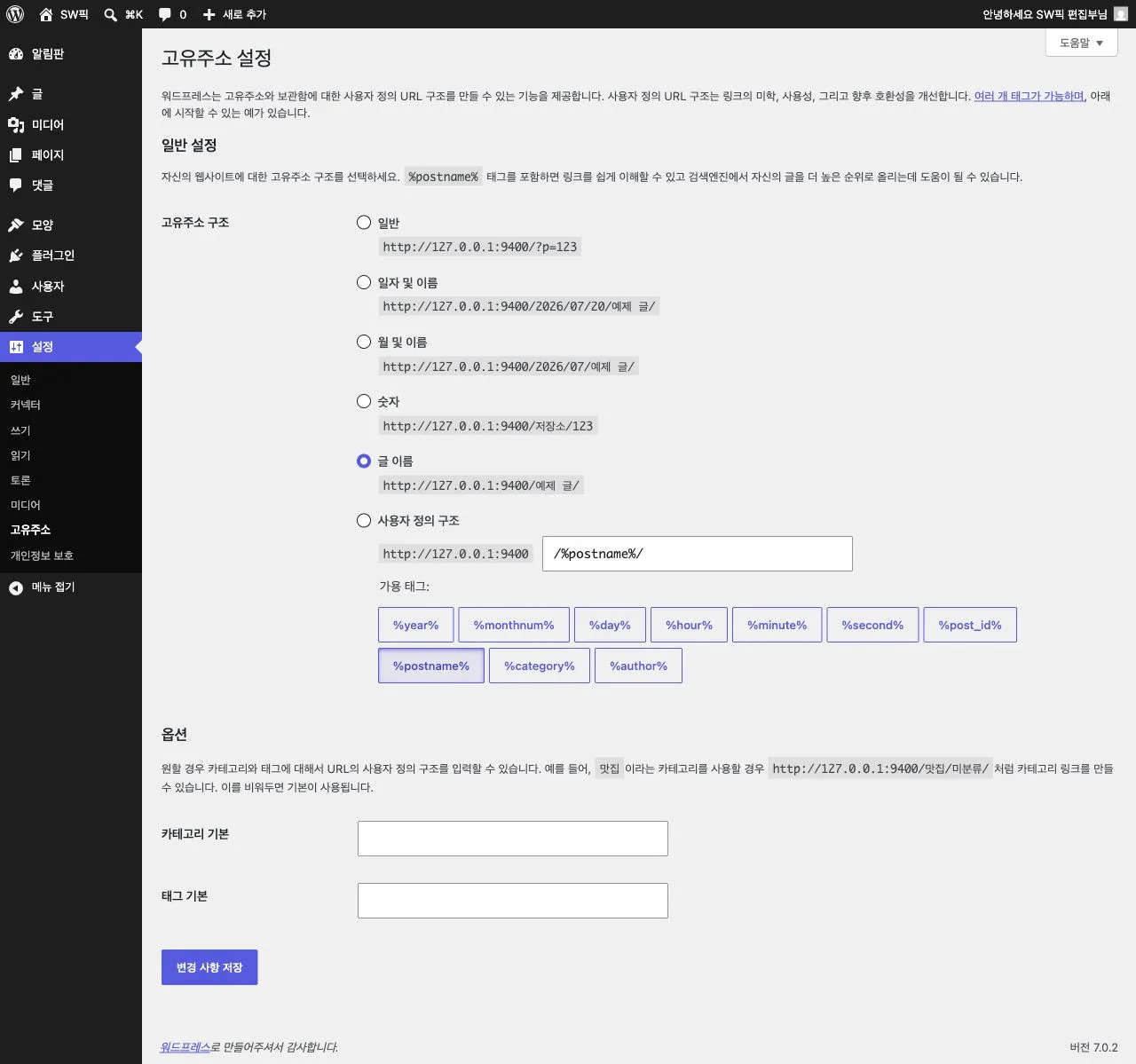Viewport: 1136px width, 1064px height.
Task: Insert the %post_id% tag button
Action: [x=970, y=625]
